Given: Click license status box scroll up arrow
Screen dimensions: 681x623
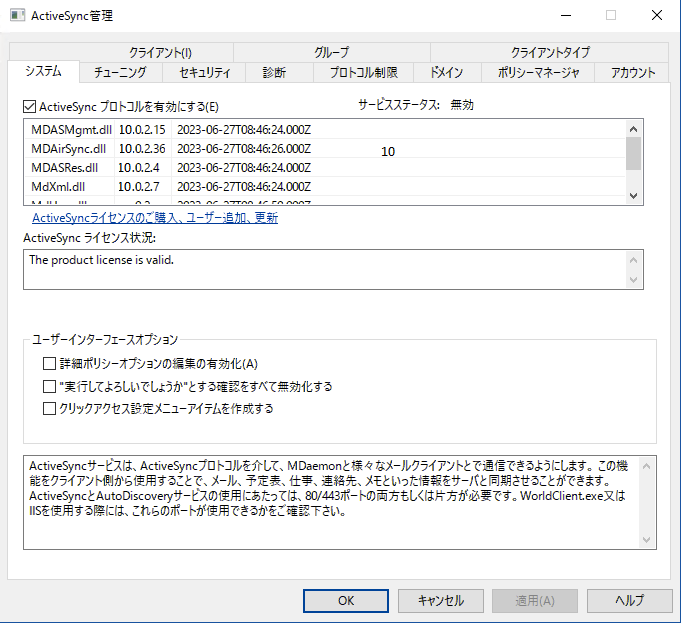Looking at the screenshot, I should [x=633, y=260].
